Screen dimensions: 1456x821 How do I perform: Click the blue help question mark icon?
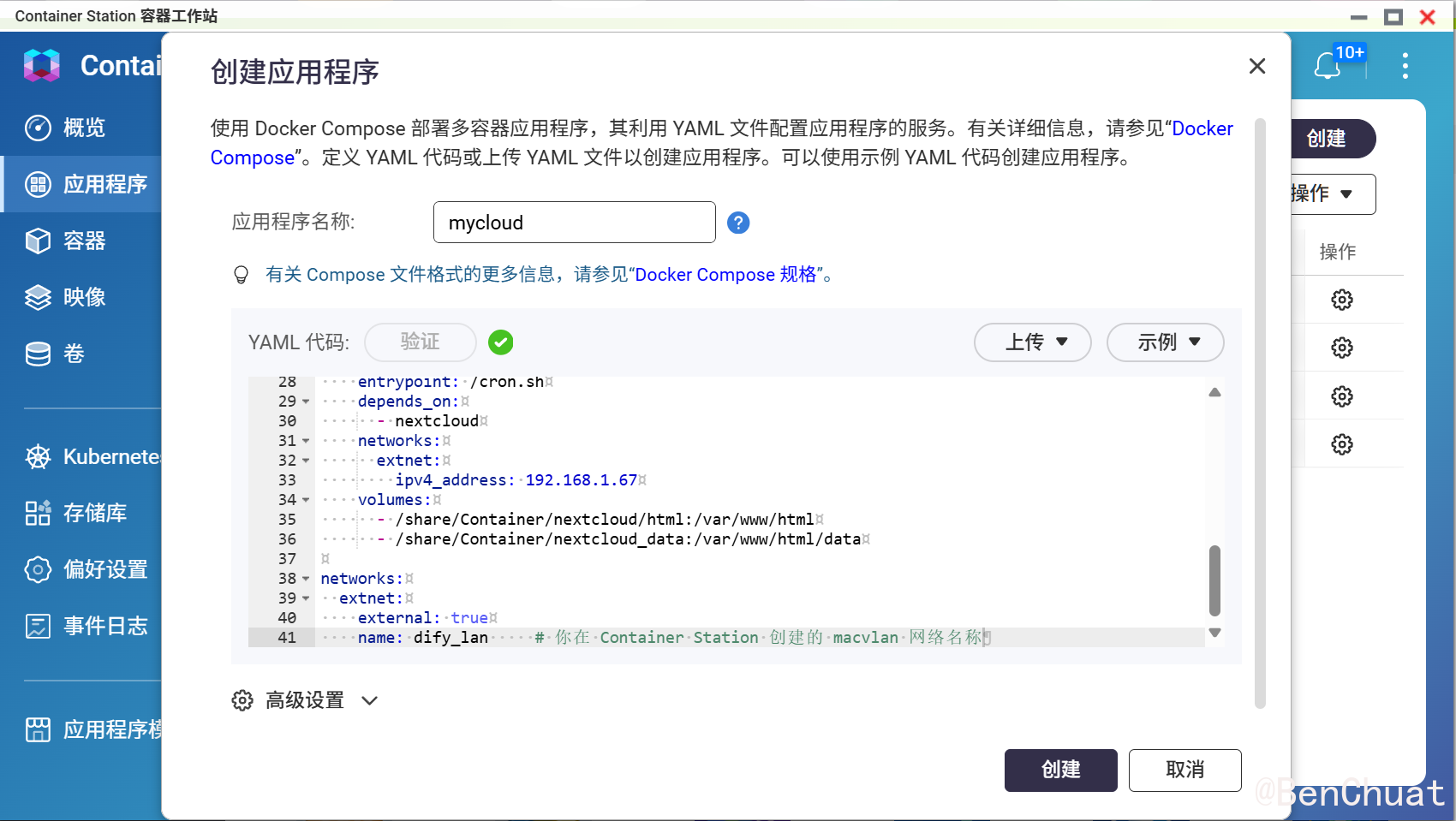point(737,223)
